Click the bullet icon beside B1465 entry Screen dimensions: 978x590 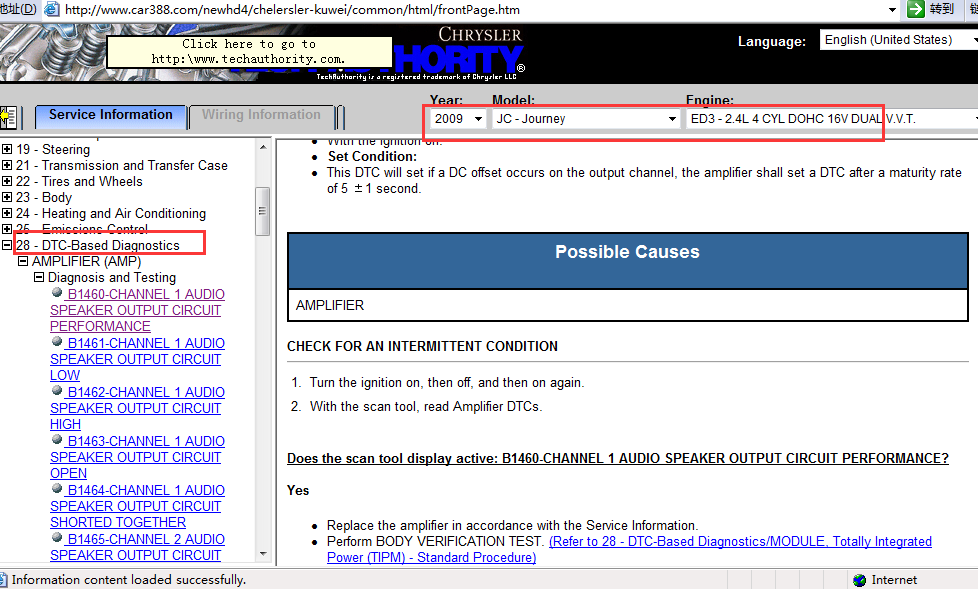pyautogui.click(x=57, y=538)
